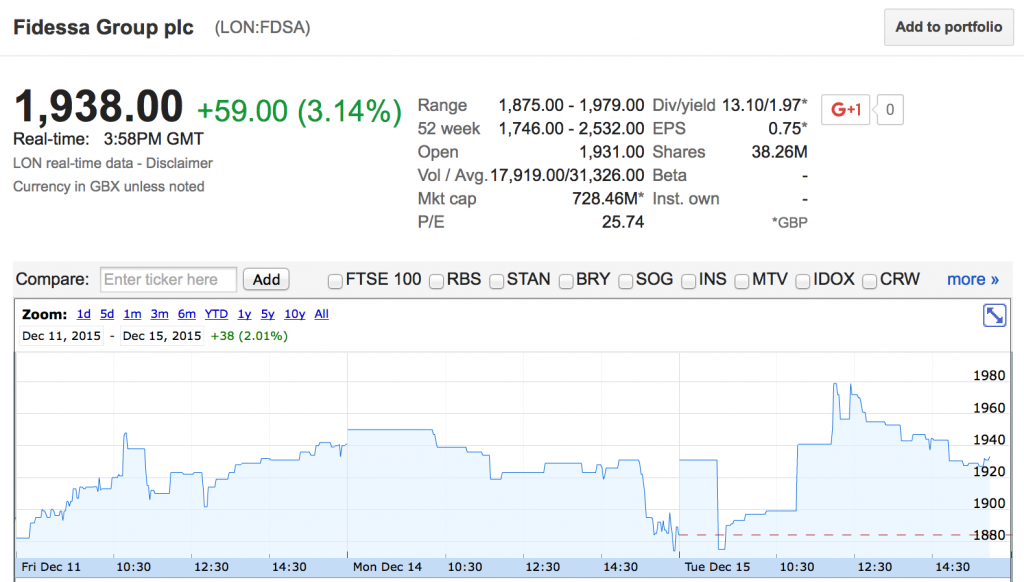Click the (LON:FDSA) ticker text
The width and height of the screenshot is (1024, 582).
[263, 27]
